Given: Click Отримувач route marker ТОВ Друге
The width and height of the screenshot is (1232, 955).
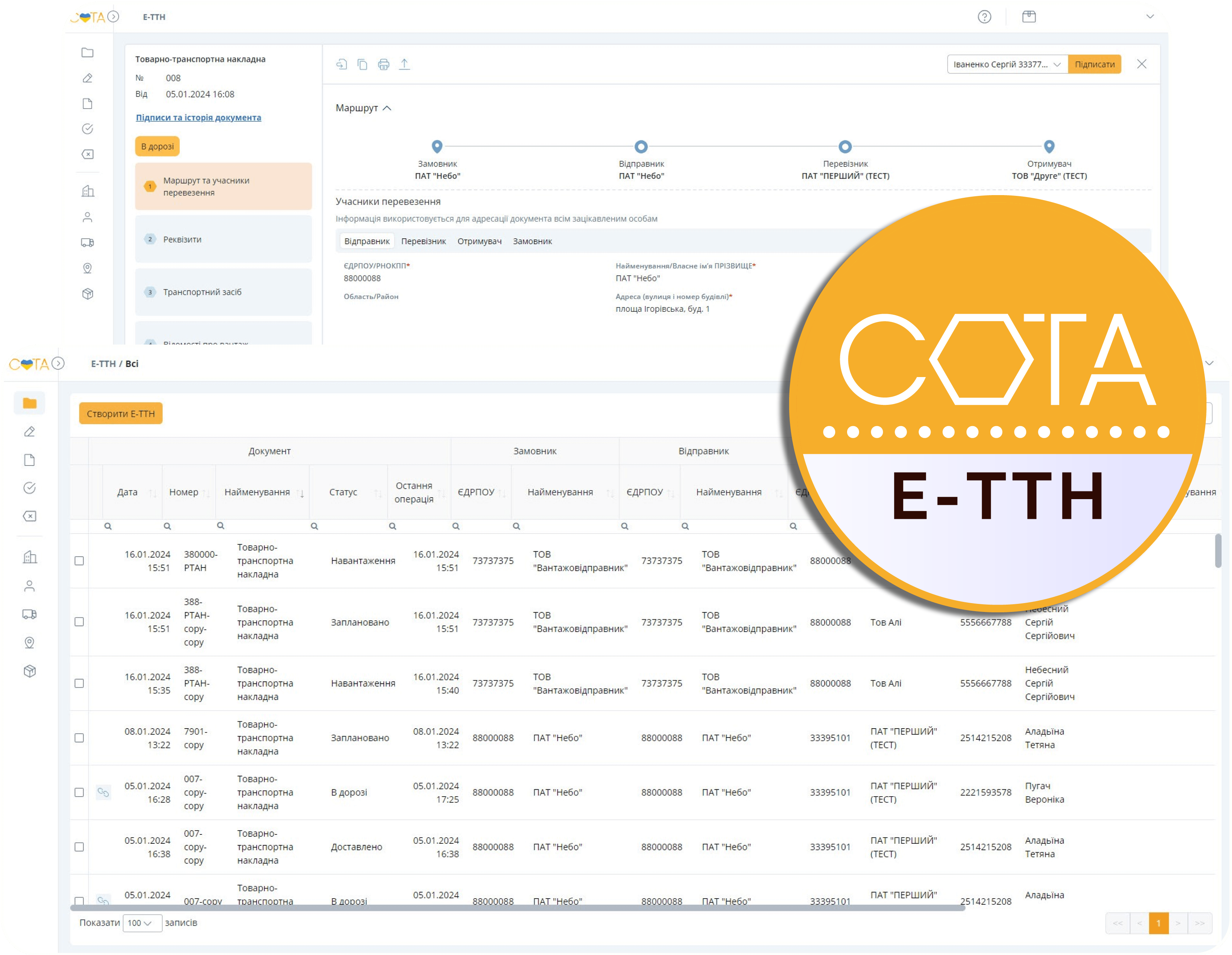Looking at the screenshot, I should 1049,147.
